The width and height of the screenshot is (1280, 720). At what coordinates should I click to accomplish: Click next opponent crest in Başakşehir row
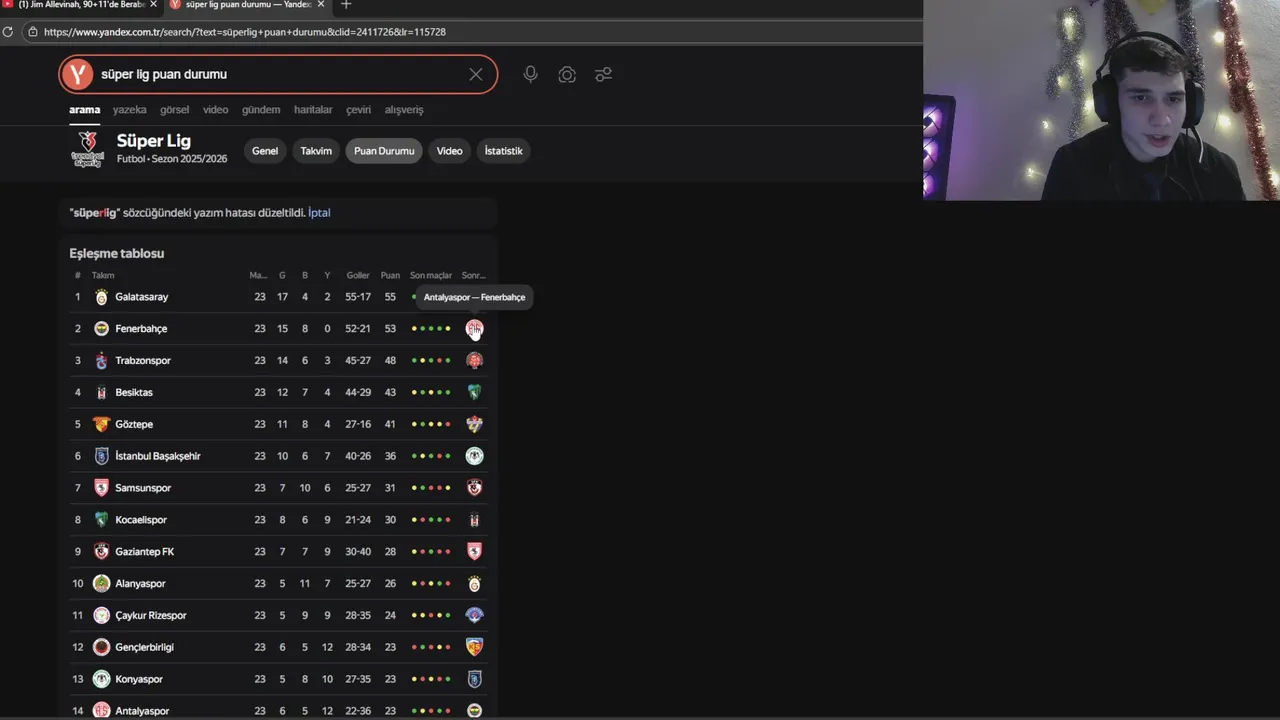(475, 456)
